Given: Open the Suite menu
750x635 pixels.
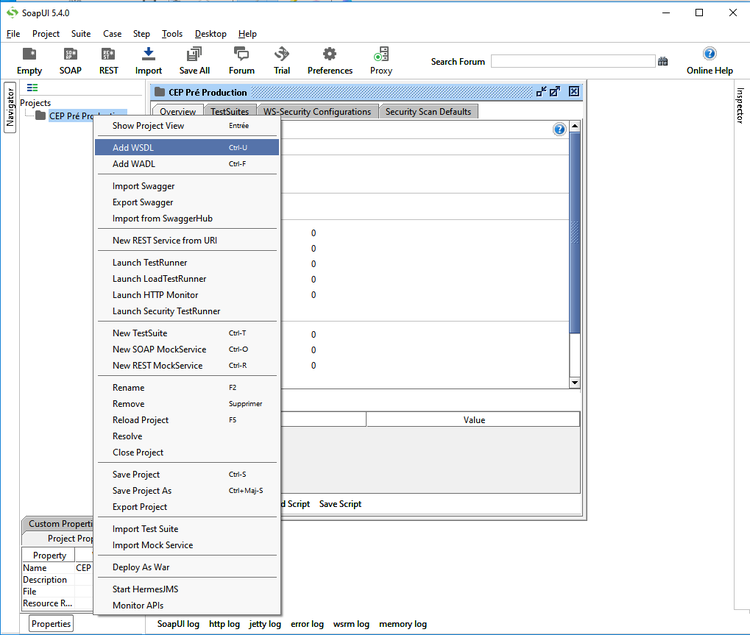Looking at the screenshot, I should 81,34.
